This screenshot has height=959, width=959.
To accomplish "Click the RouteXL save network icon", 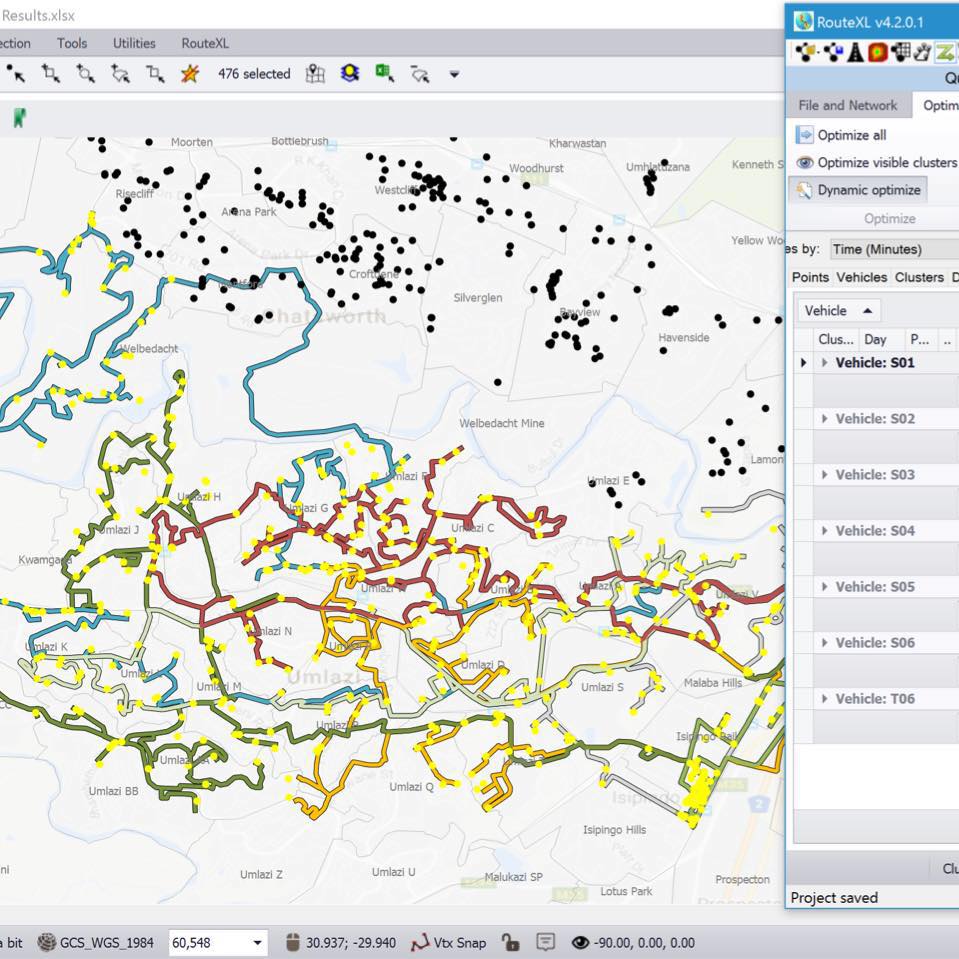I will pyautogui.click(x=833, y=53).
